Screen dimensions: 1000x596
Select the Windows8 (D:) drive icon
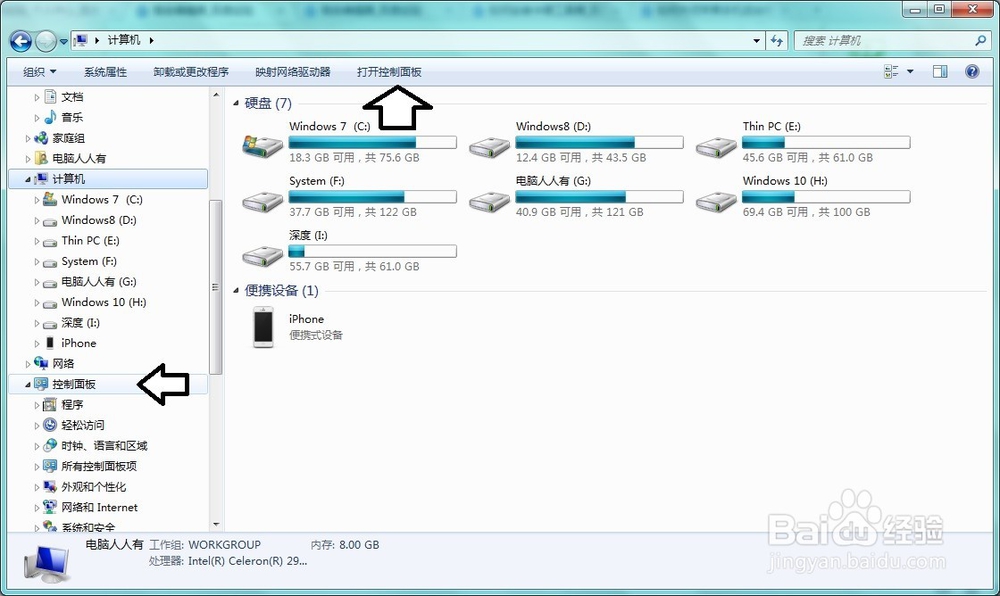click(x=489, y=147)
